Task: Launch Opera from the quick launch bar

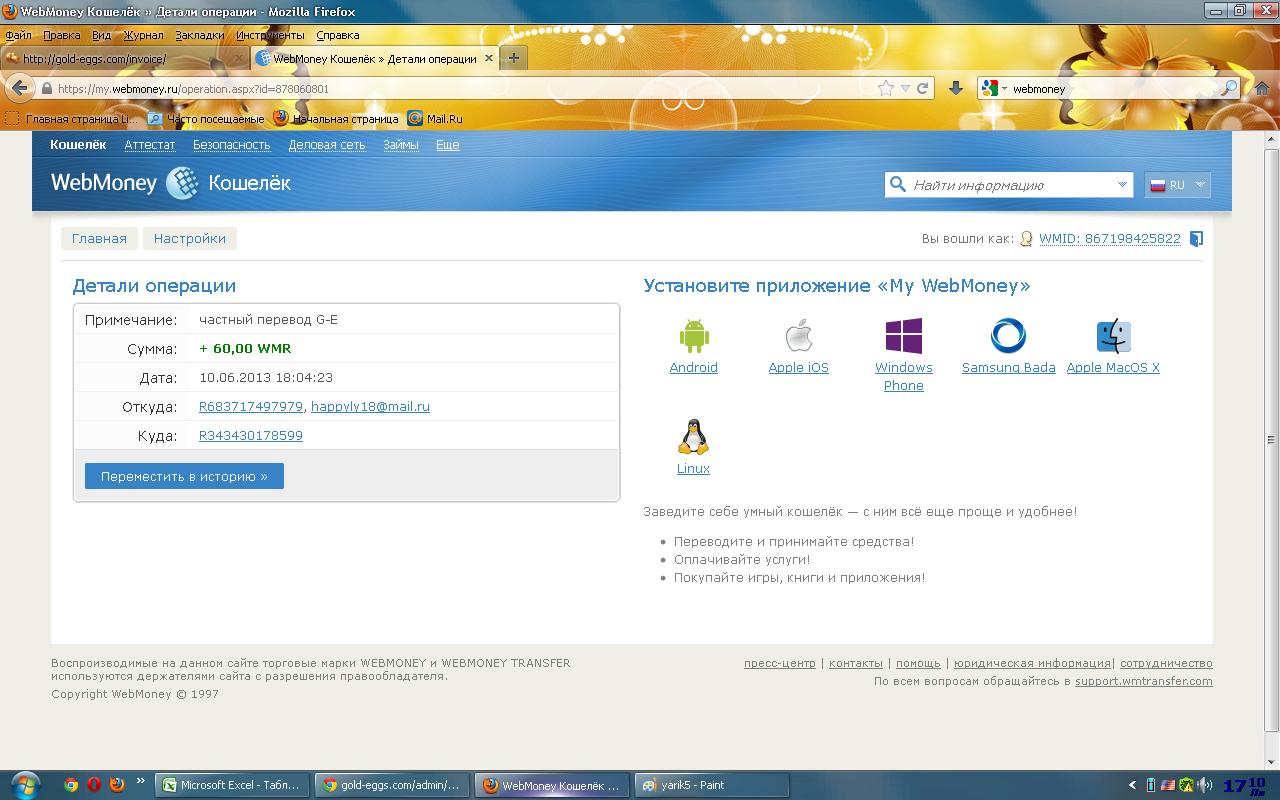Action: click(94, 785)
